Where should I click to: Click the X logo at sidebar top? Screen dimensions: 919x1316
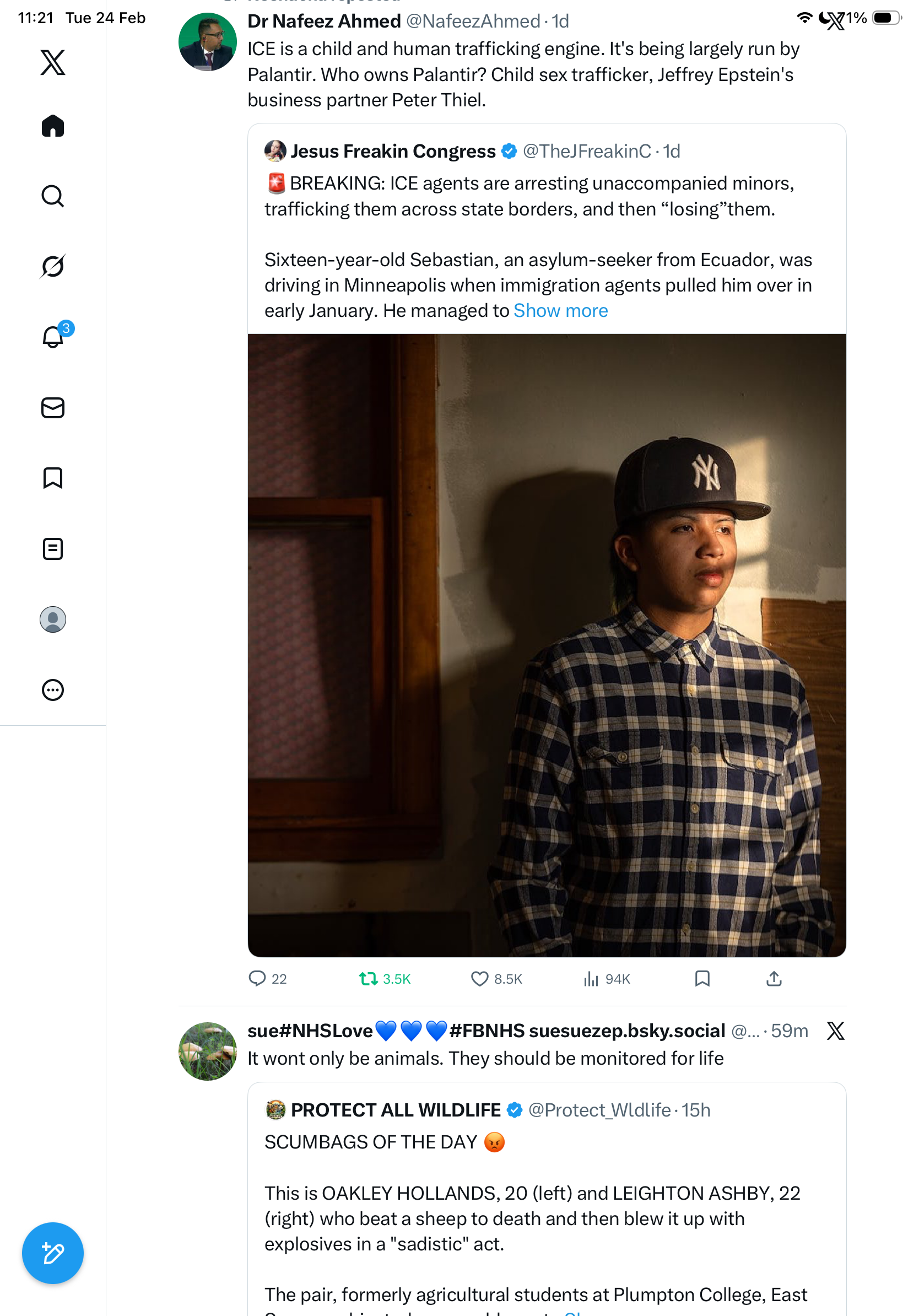pyautogui.click(x=53, y=62)
